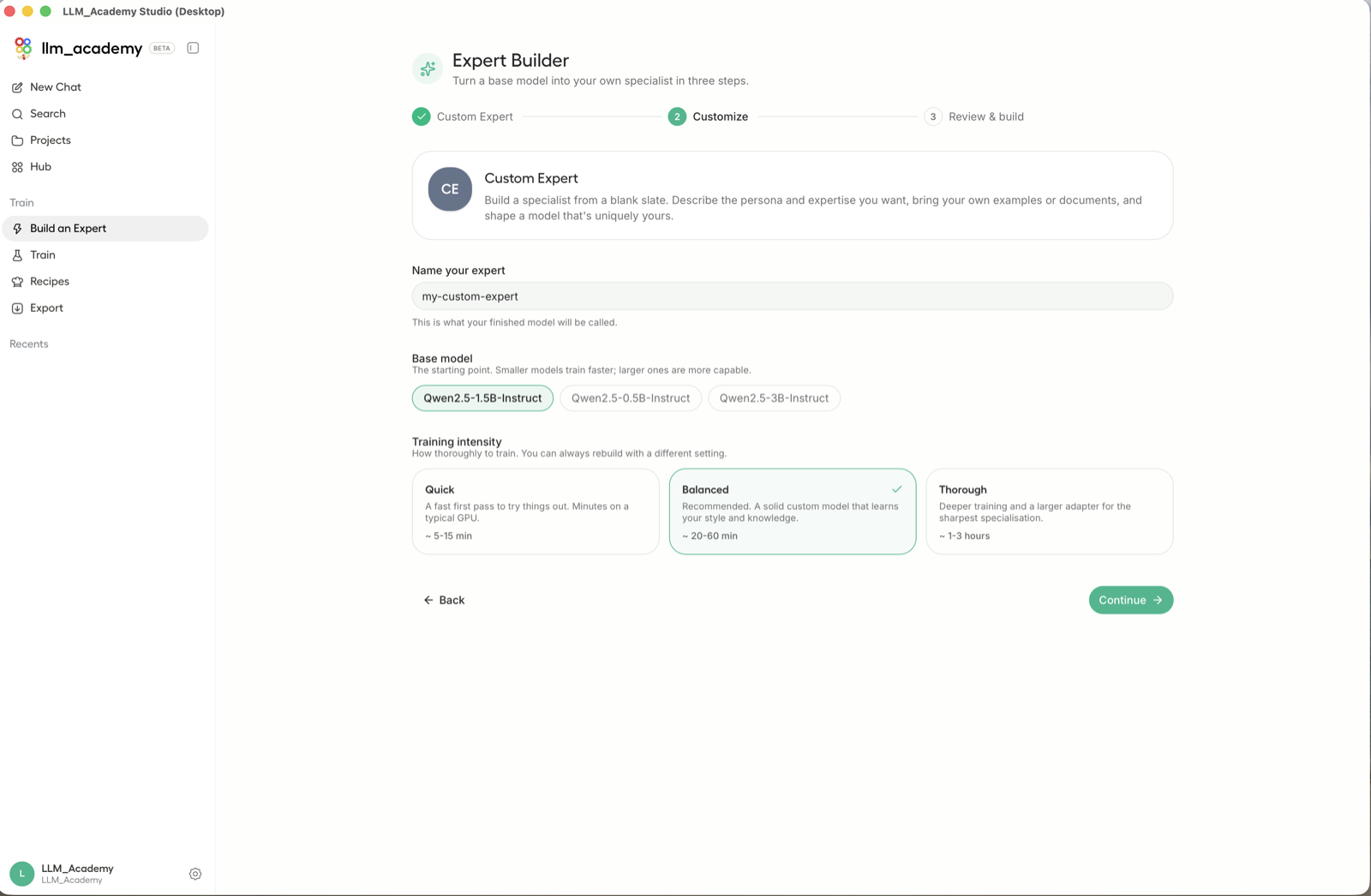Click the Projects folder icon

tap(17, 140)
